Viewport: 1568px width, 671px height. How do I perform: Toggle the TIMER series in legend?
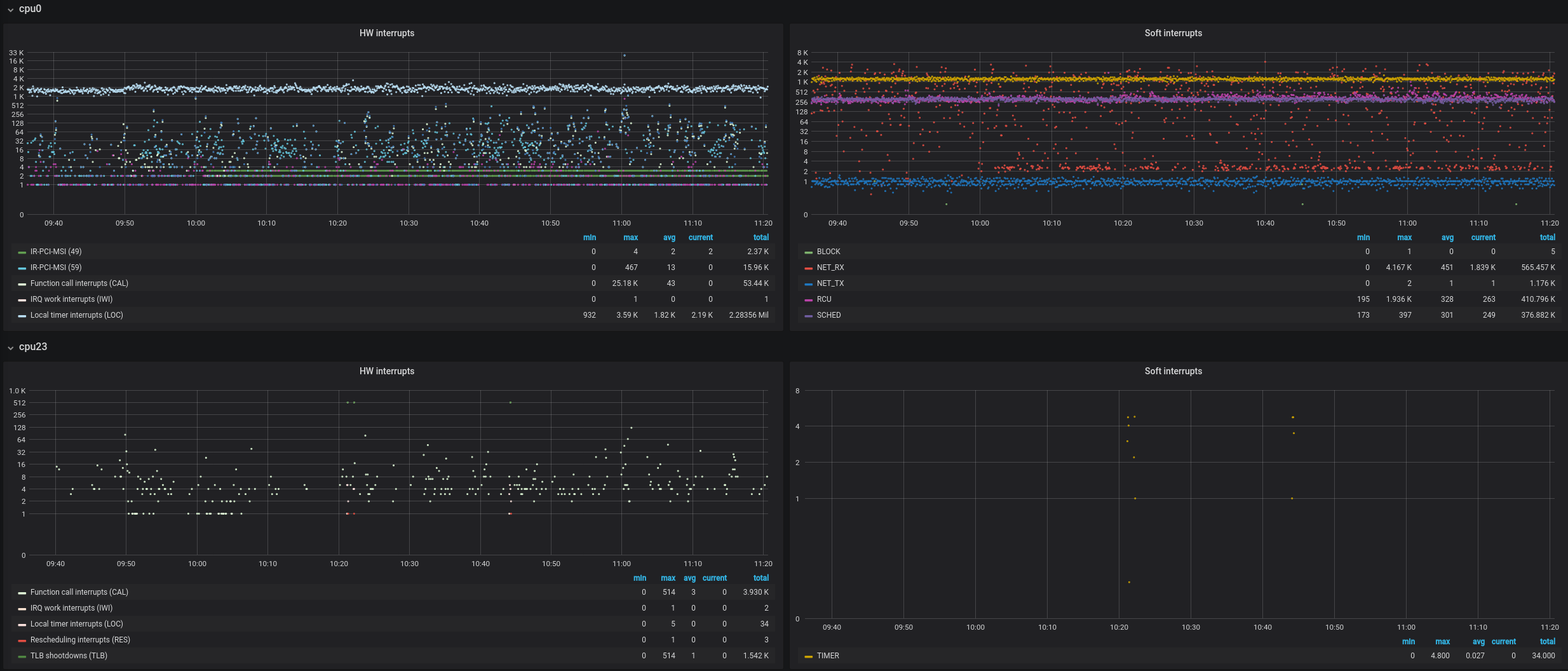(828, 656)
